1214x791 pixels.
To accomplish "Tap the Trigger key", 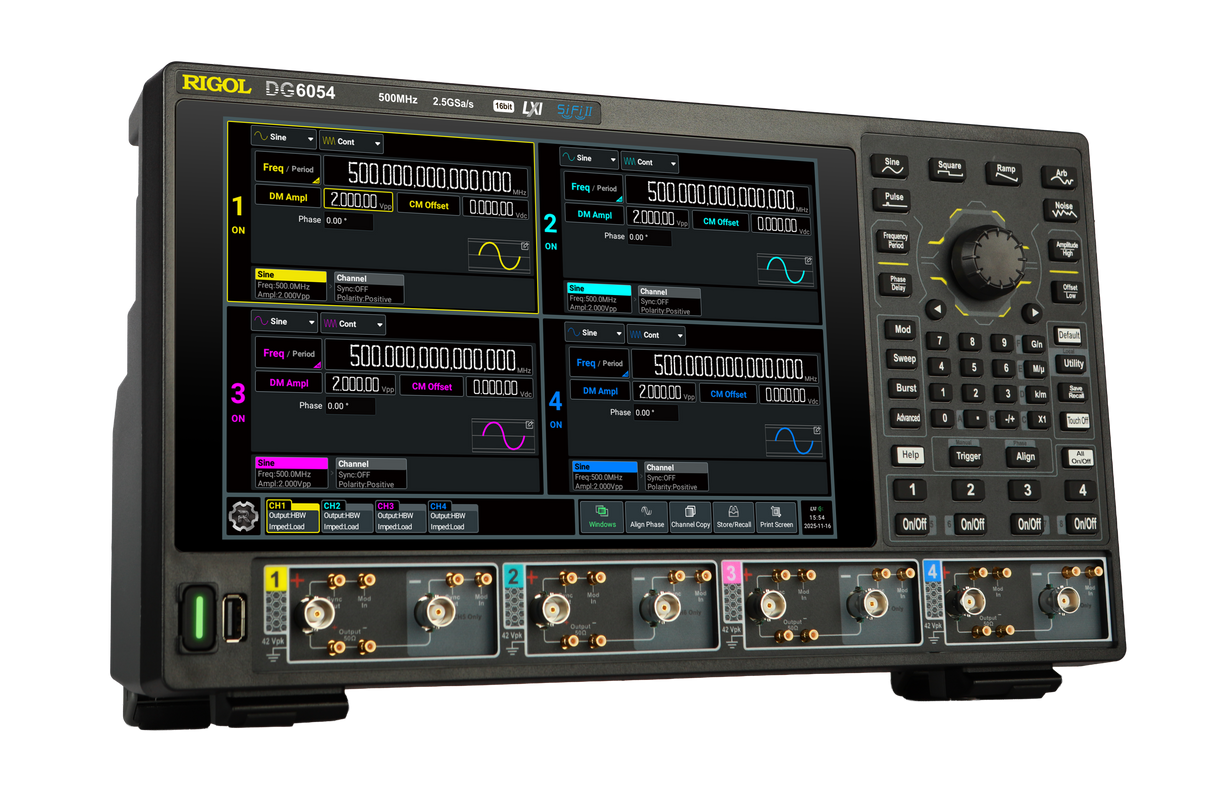I will click(x=968, y=456).
